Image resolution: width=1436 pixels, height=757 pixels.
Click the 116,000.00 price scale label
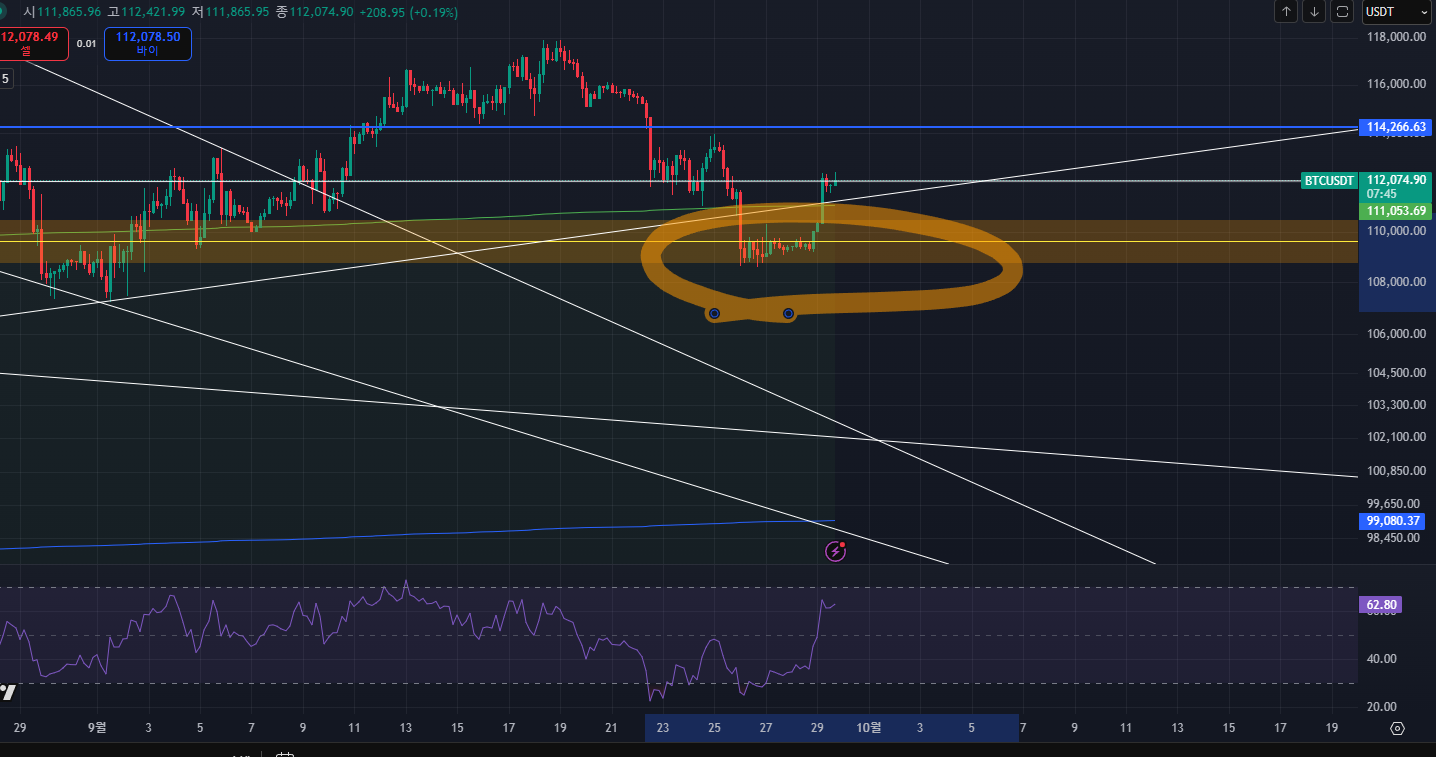click(x=1396, y=84)
